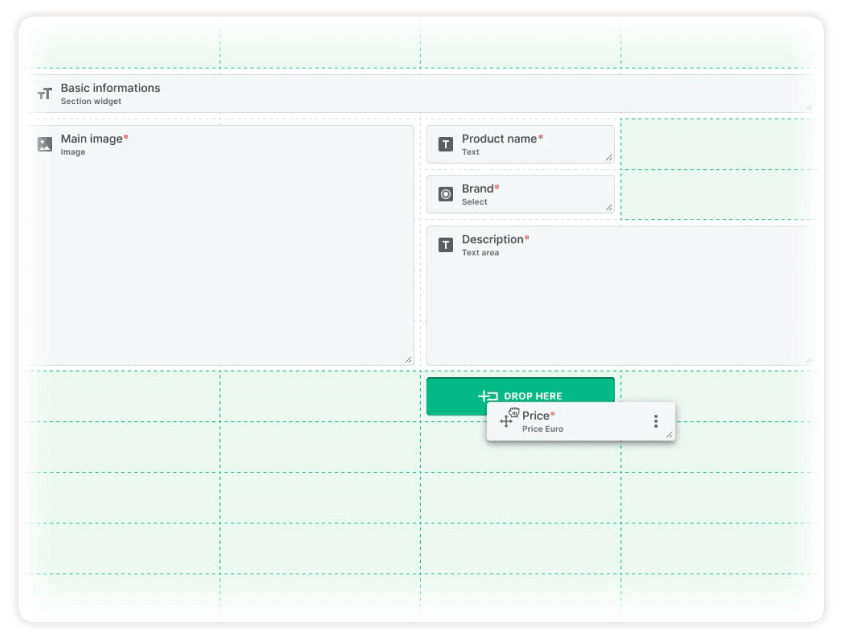Click the add icon beside Drop Here

pyautogui.click(x=488, y=396)
